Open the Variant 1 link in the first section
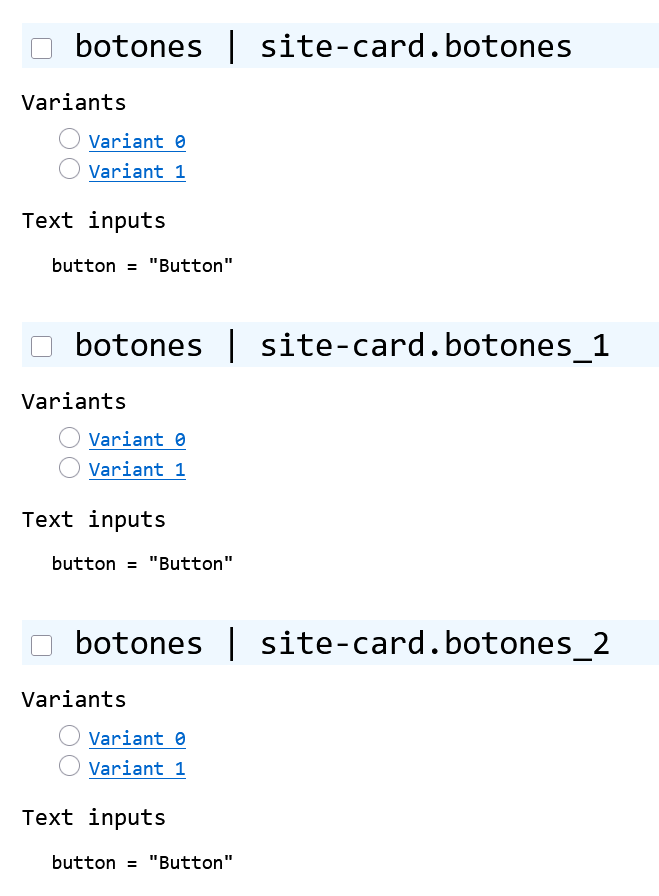The width and height of the screenshot is (659, 896). coord(137,171)
